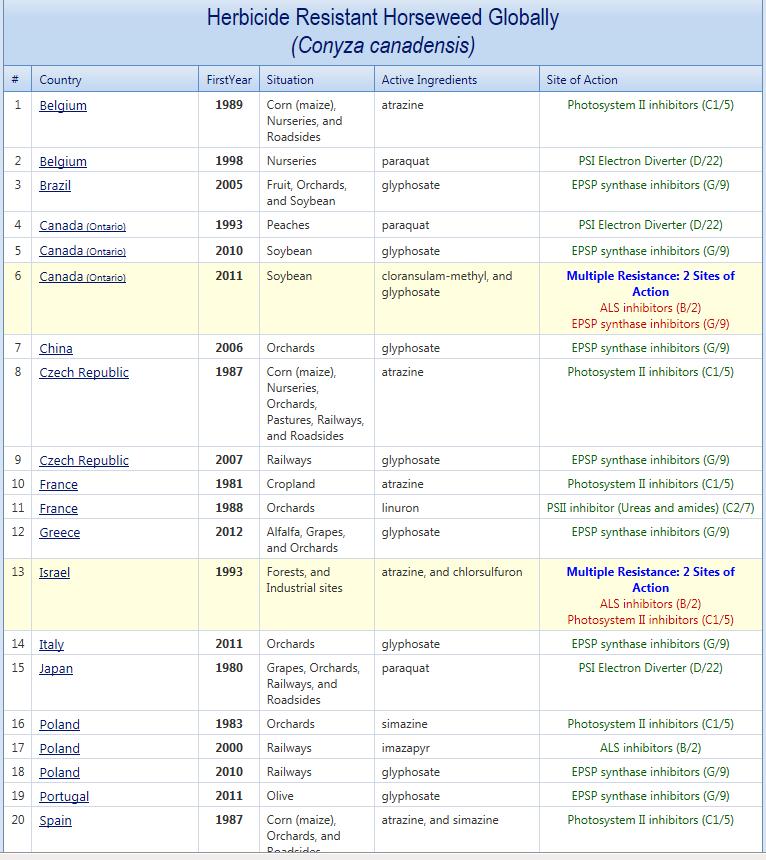Open the Israel country link
766x860 pixels.
pyautogui.click(x=54, y=572)
